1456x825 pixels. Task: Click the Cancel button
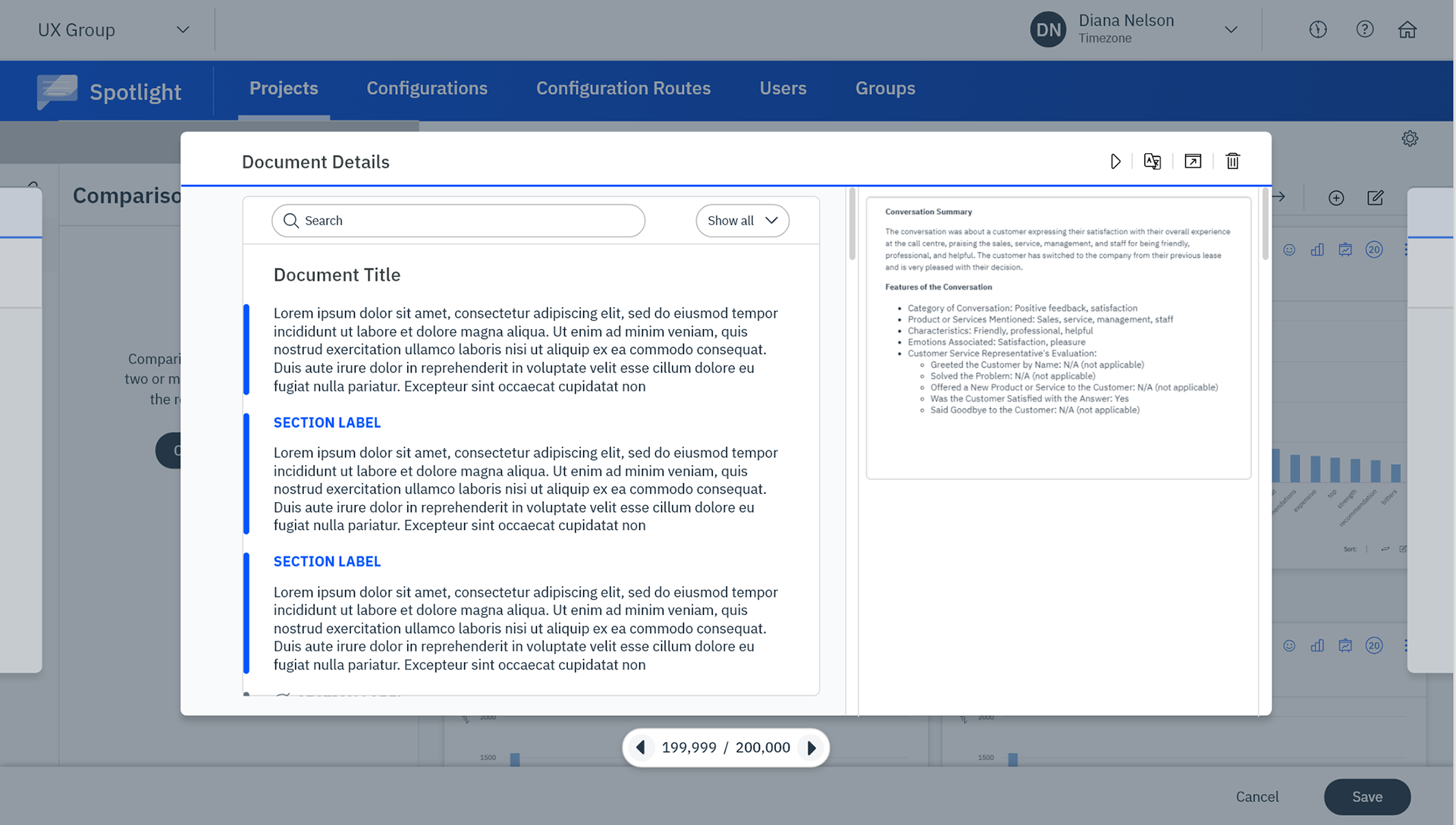(x=1257, y=797)
